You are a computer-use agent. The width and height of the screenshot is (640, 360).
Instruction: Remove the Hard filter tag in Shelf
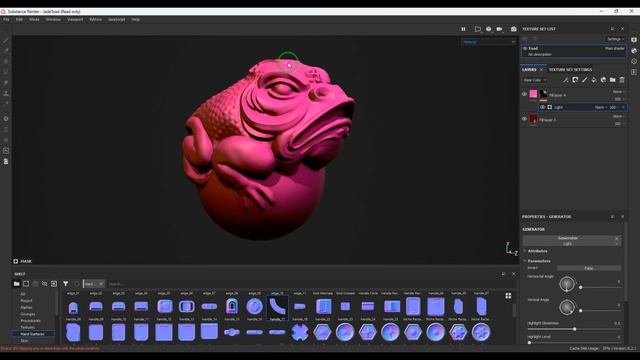[101, 284]
